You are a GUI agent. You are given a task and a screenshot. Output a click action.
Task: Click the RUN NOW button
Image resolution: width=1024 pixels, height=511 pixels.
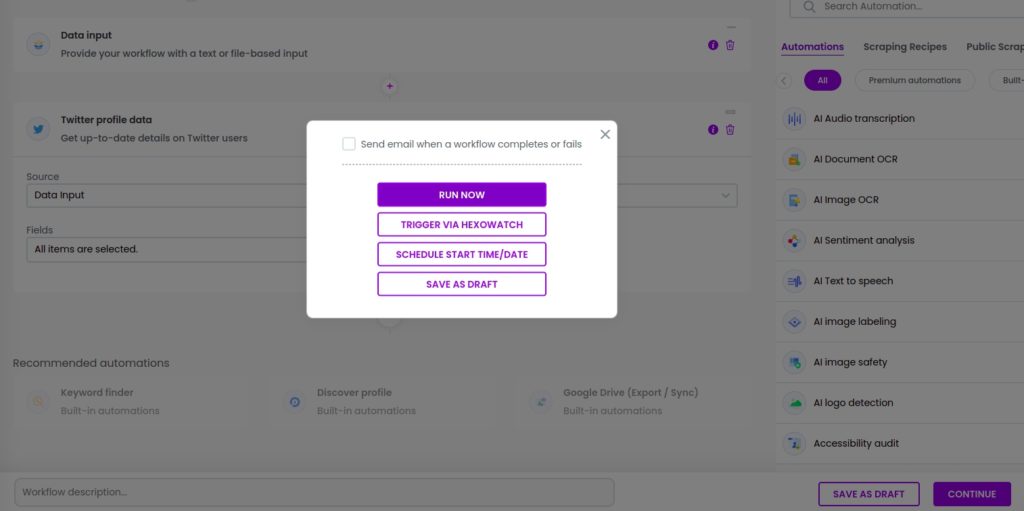462,195
